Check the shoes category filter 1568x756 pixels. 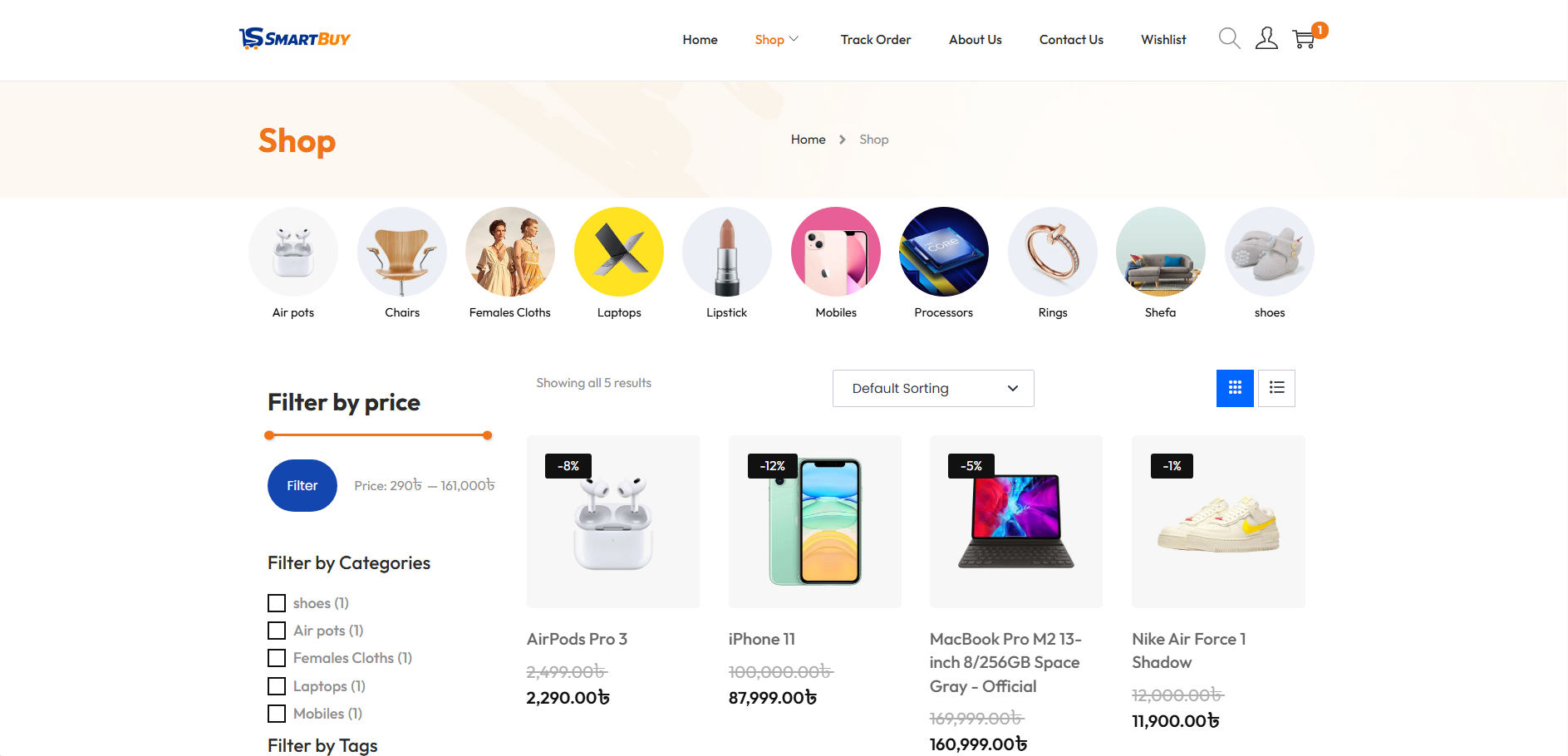coord(277,603)
